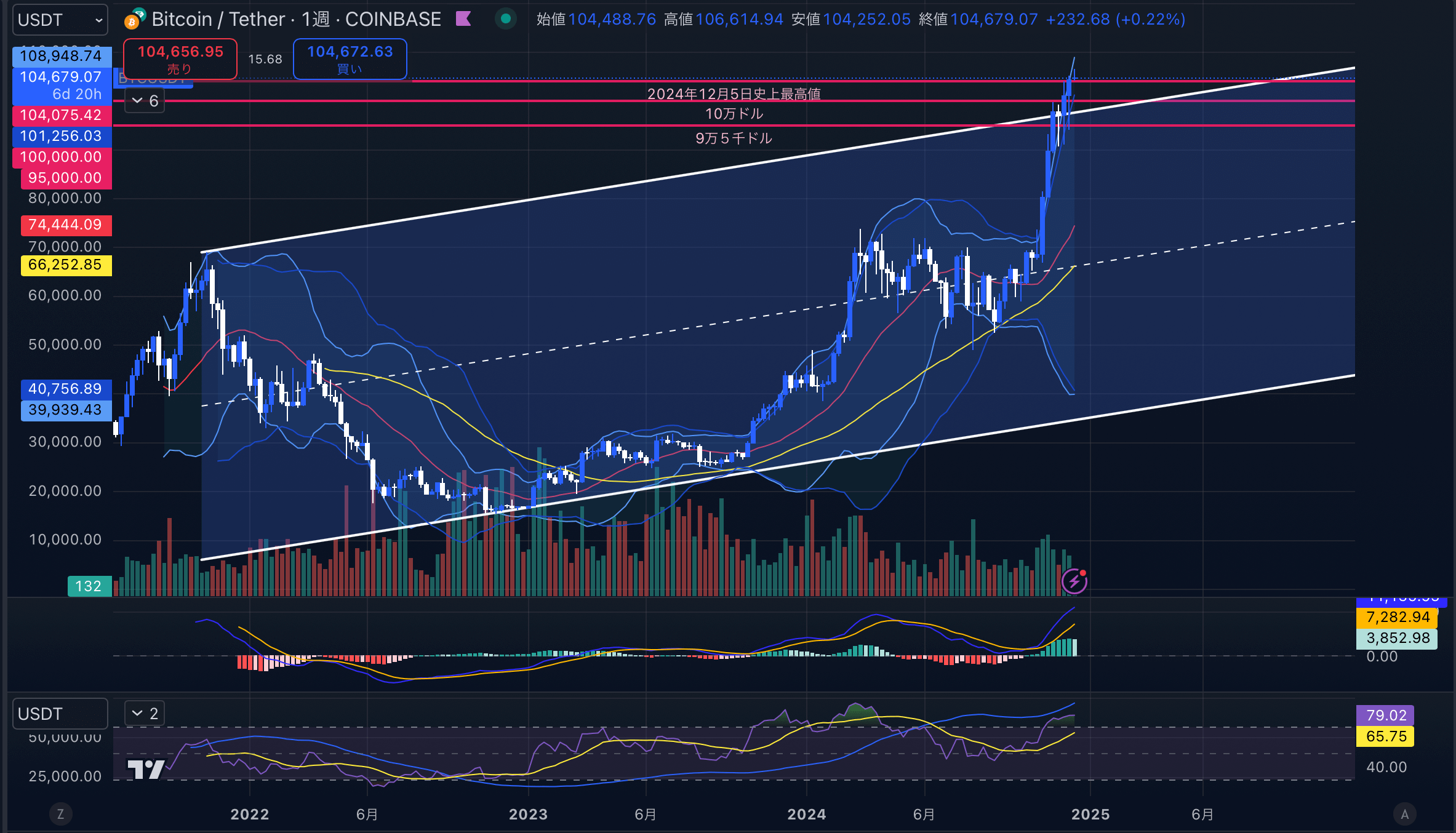Click the high price value 高値106,614.94

click(723, 20)
